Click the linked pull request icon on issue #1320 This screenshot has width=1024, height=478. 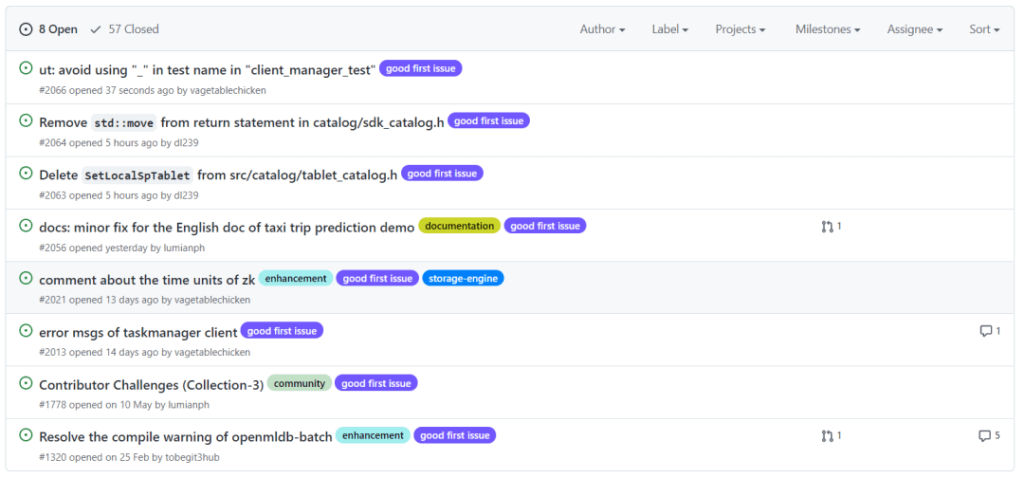pos(827,436)
